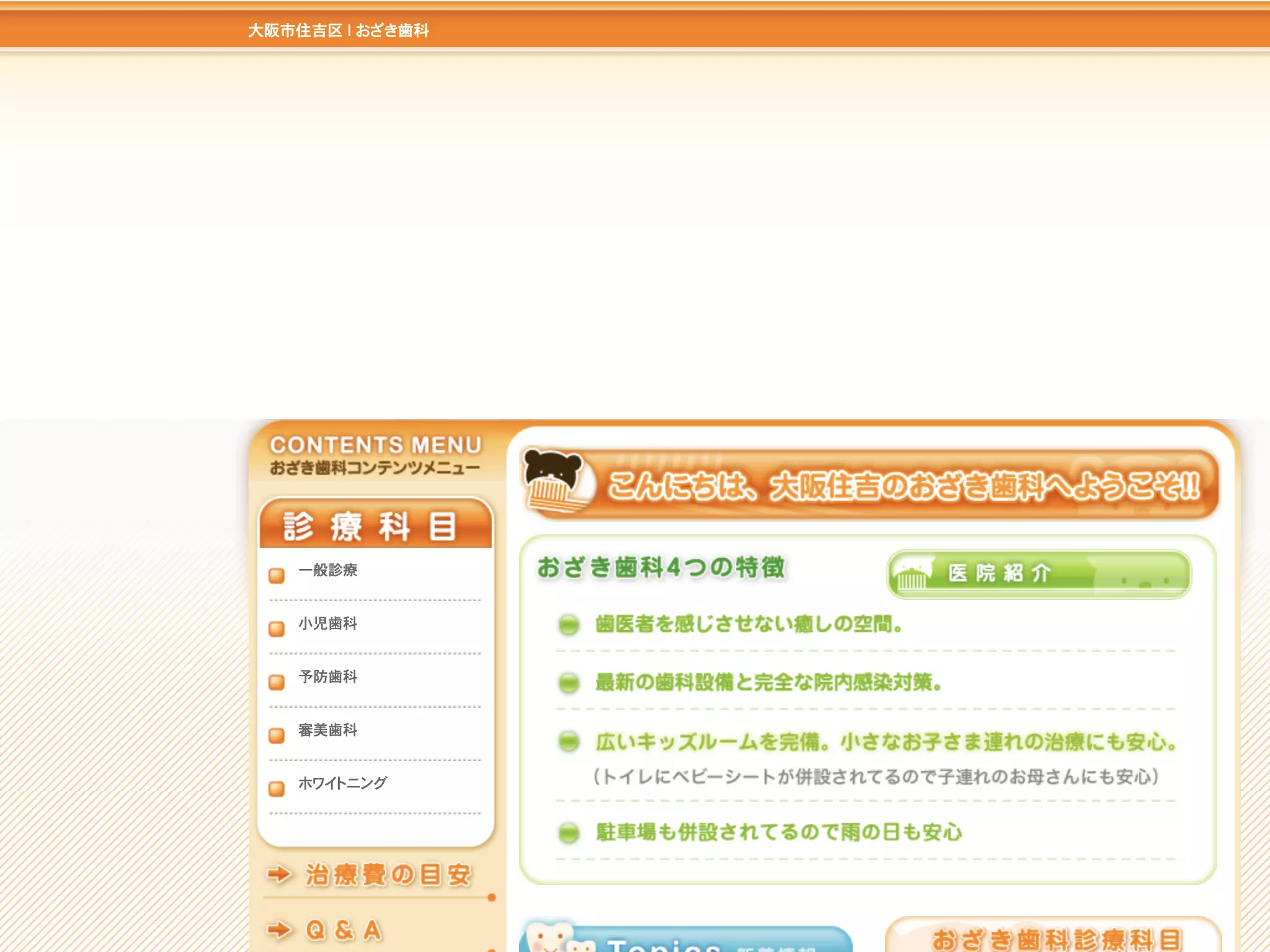Open the 小児歯科 menu link

coord(327,624)
